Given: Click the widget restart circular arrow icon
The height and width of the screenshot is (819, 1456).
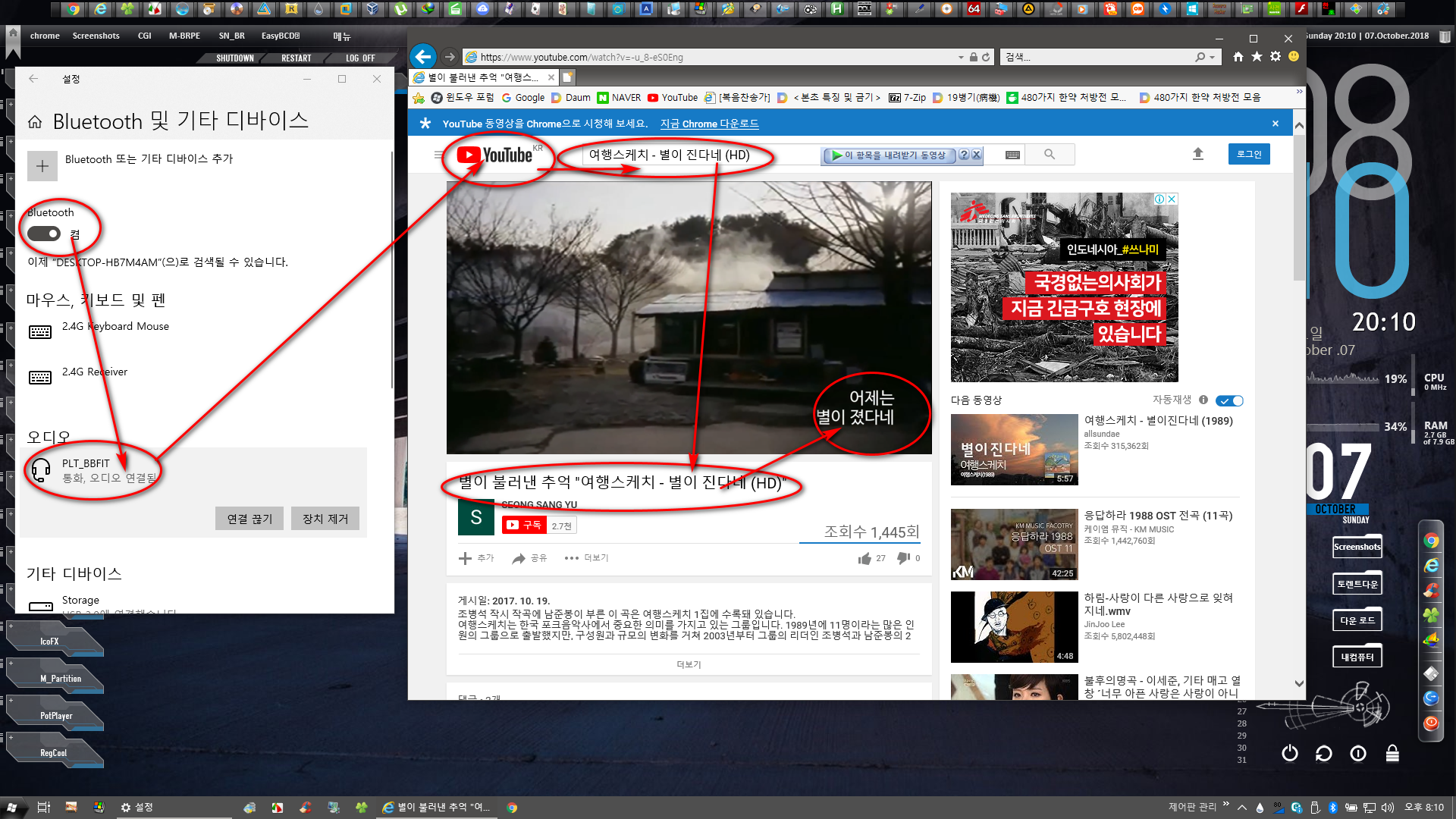Looking at the screenshot, I should pyautogui.click(x=1324, y=753).
